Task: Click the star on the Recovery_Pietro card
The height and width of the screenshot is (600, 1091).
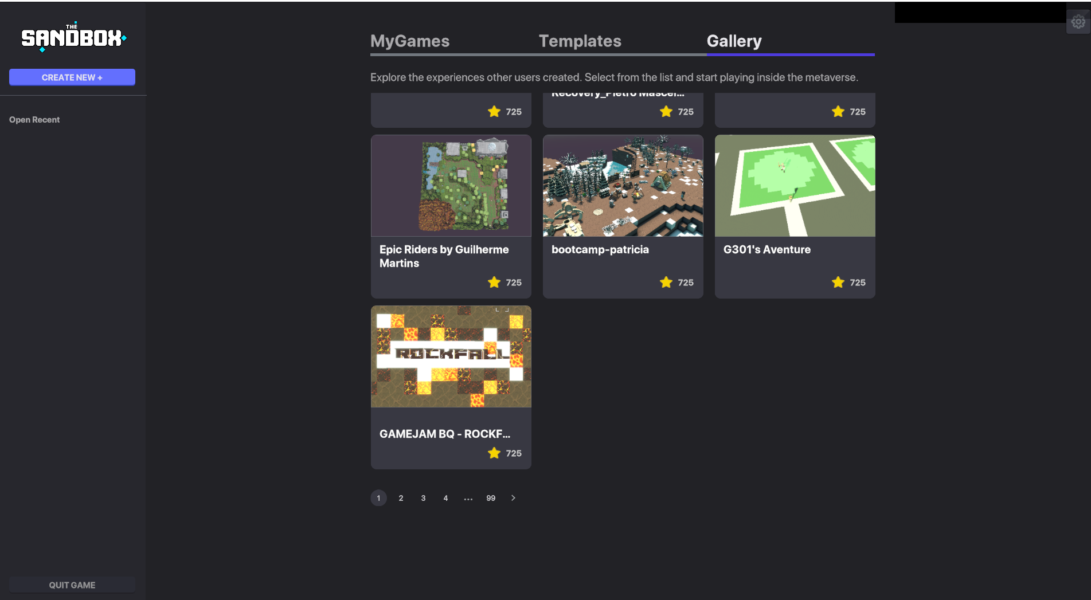Action: click(x=666, y=111)
